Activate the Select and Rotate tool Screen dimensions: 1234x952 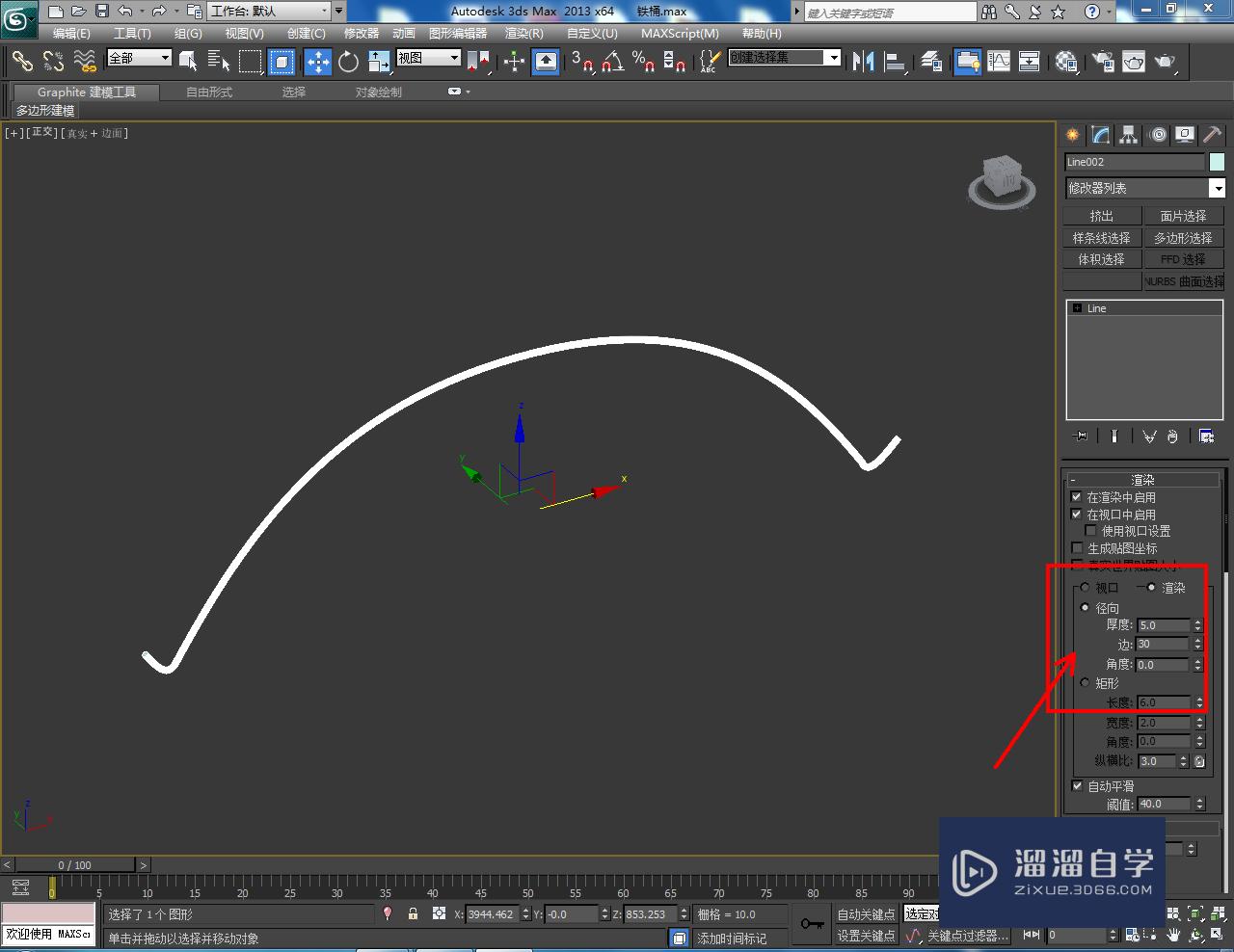tap(348, 62)
